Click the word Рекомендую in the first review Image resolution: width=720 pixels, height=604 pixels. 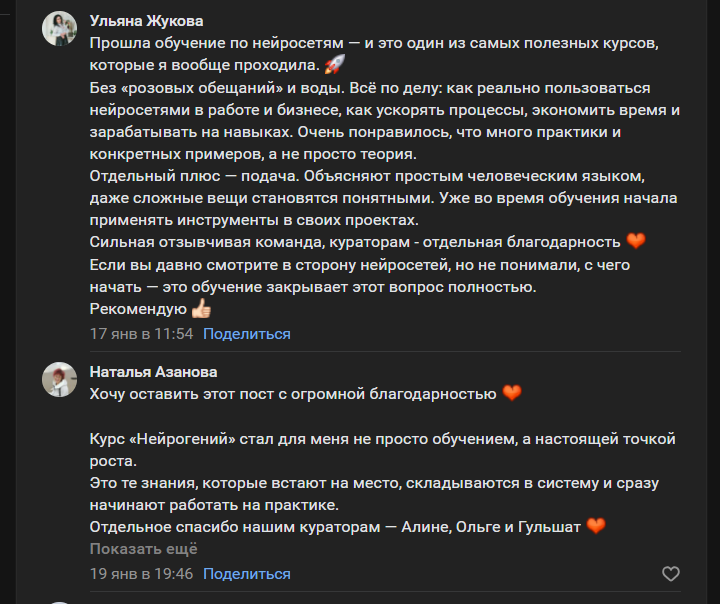138,310
